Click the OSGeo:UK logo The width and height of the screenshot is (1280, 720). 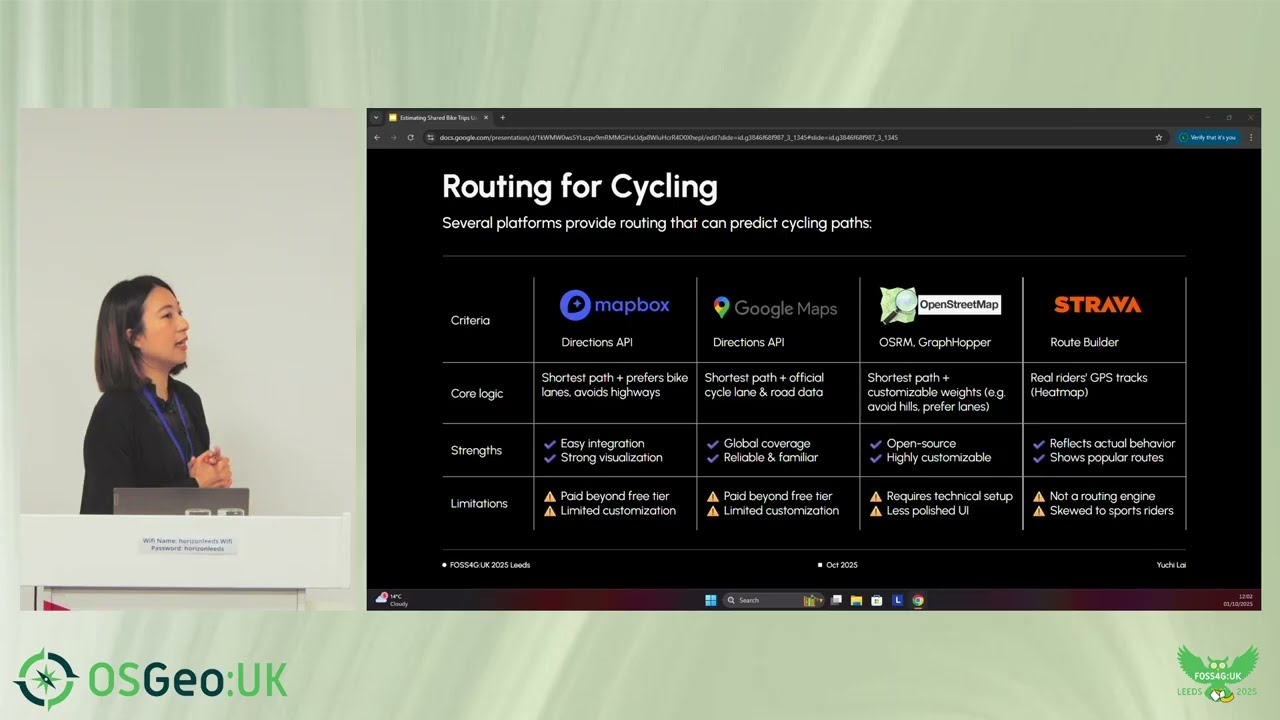[151, 680]
